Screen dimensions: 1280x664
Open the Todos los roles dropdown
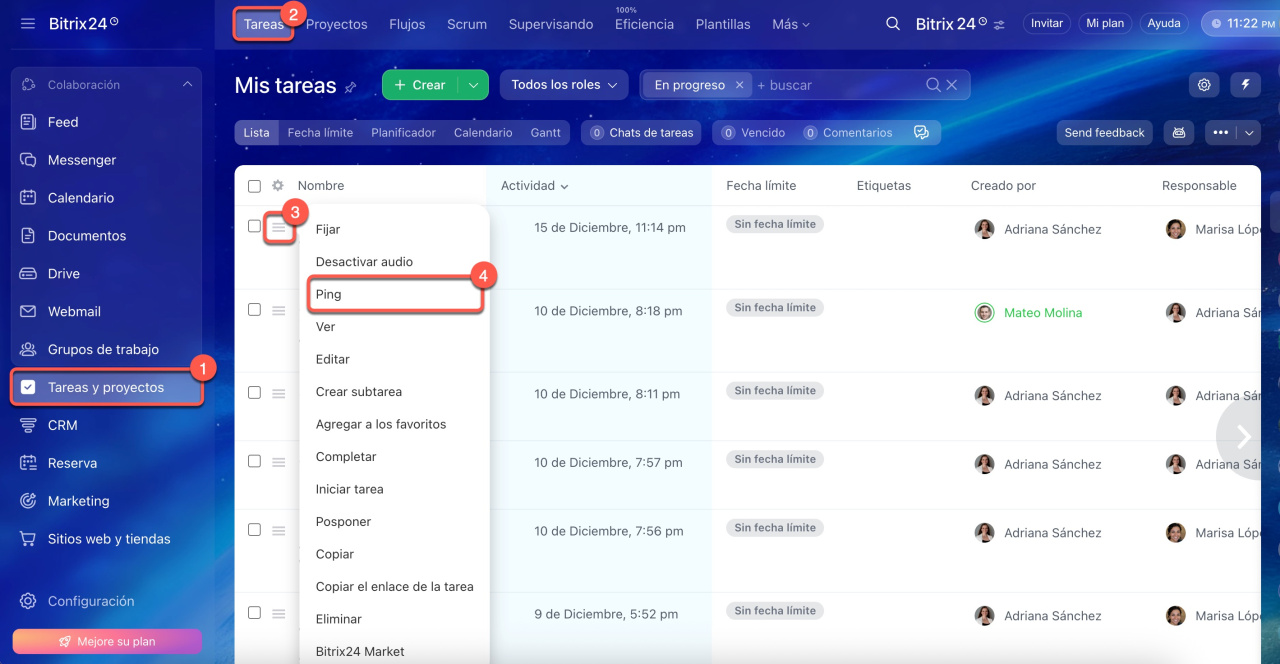point(564,85)
